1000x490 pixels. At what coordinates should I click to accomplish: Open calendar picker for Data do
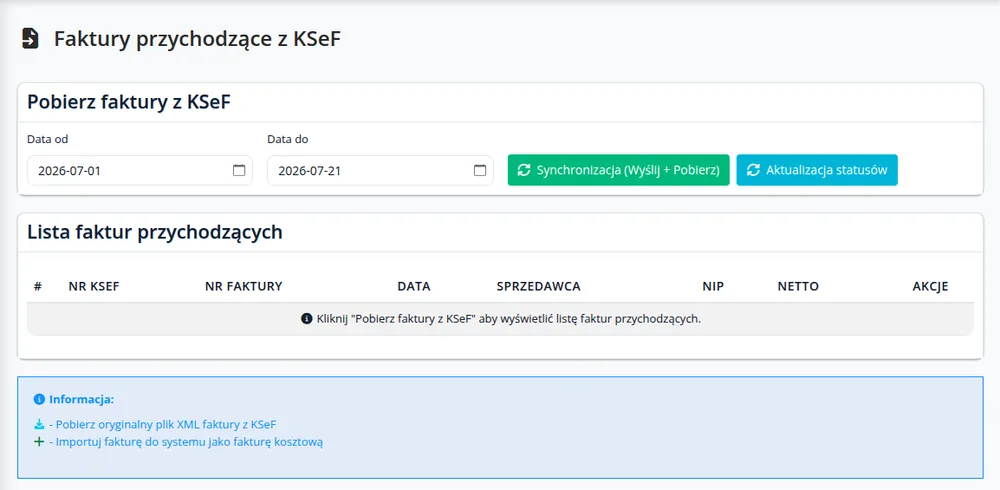tap(480, 170)
